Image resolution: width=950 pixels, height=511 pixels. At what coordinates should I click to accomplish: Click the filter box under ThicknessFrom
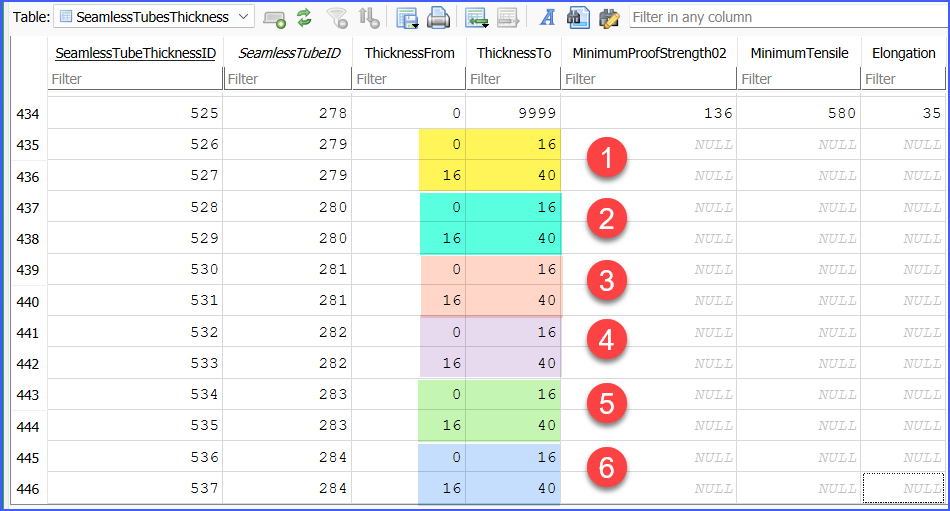[409, 79]
